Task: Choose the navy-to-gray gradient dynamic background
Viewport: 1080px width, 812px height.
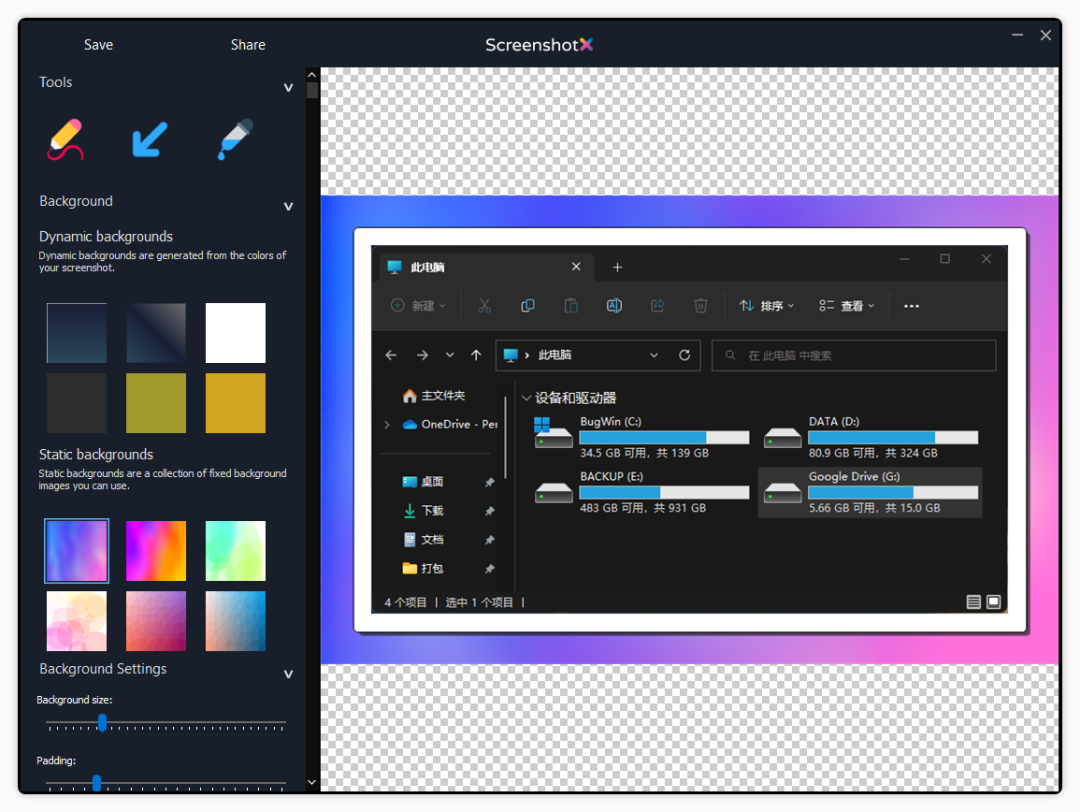Action: [x=156, y=333]
